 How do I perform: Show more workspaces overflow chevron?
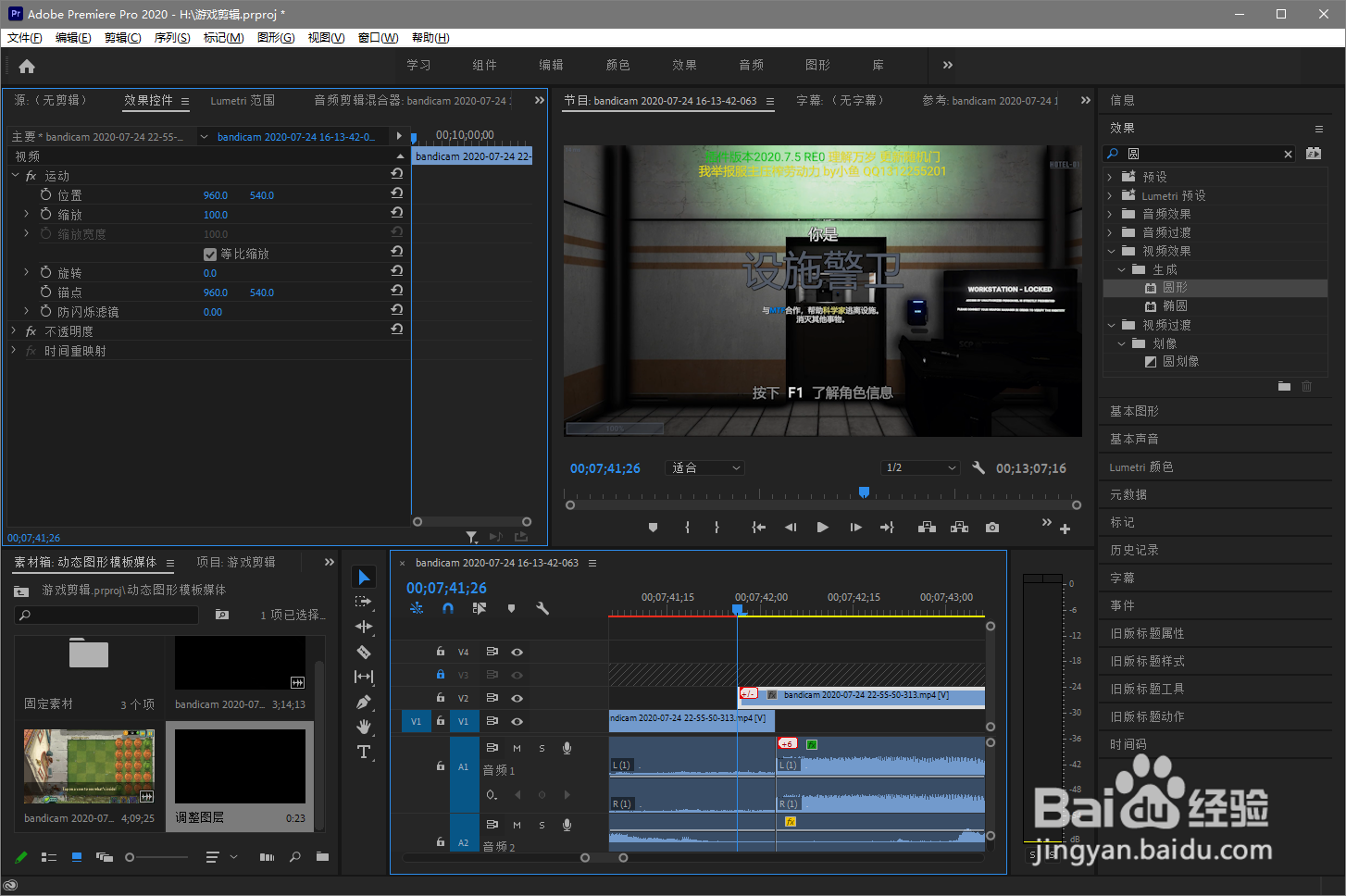click(x=947, y=66)
